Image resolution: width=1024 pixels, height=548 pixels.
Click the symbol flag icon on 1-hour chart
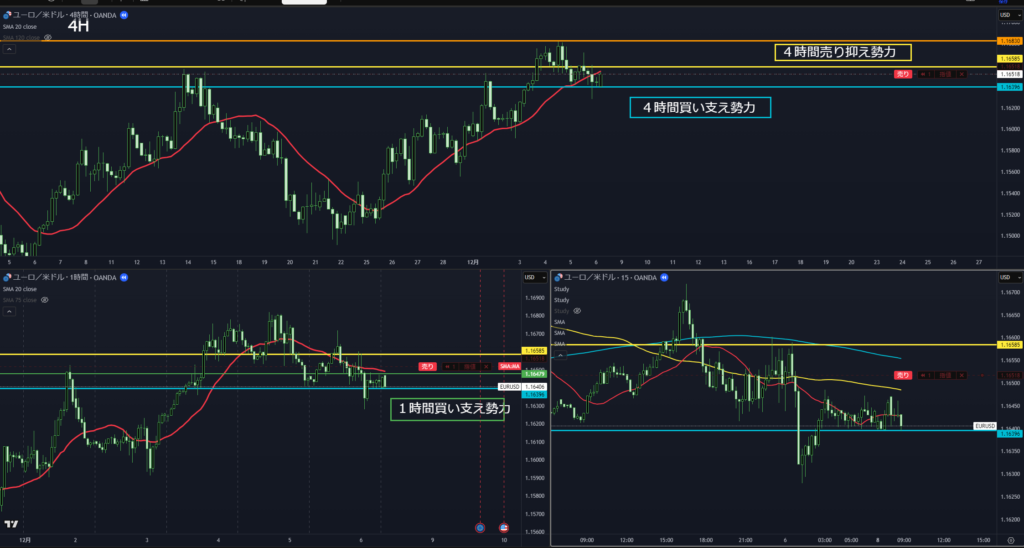coord(7,277)
